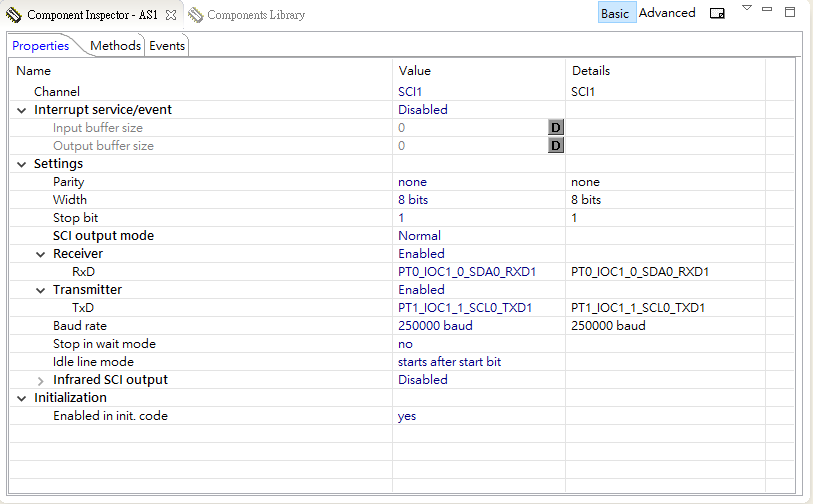Viewport: 813px width, 504px height.
Task: Collapse the Receiver group
Action: [x=41, y=254]
